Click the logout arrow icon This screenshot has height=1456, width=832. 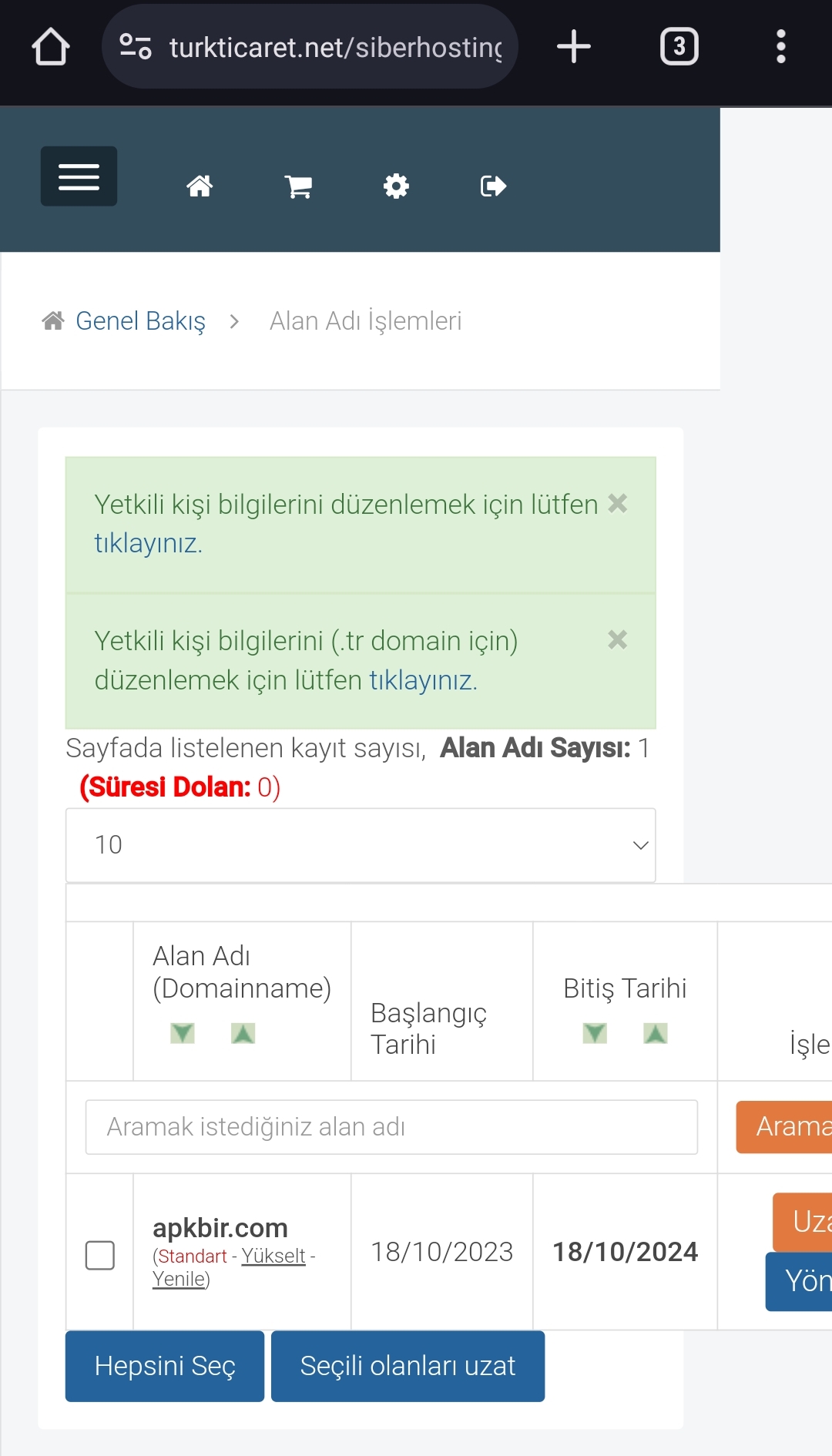493,186
